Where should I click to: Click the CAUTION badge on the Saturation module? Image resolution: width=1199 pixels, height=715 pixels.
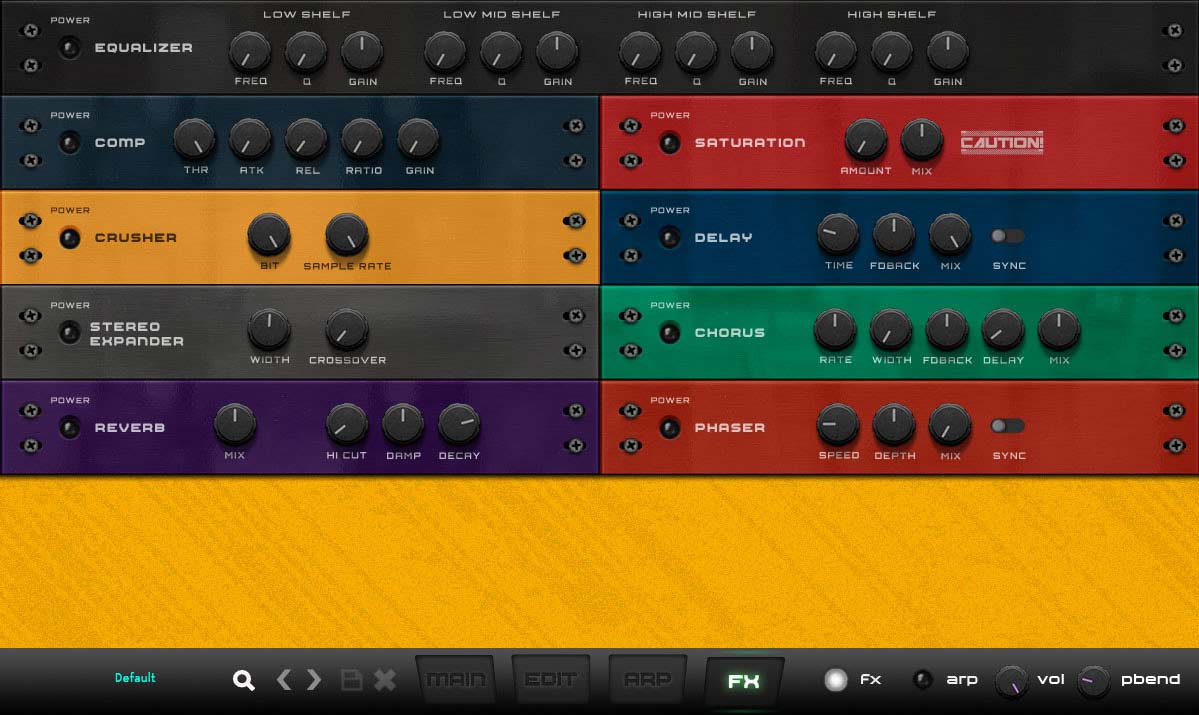coord(1002,142)
